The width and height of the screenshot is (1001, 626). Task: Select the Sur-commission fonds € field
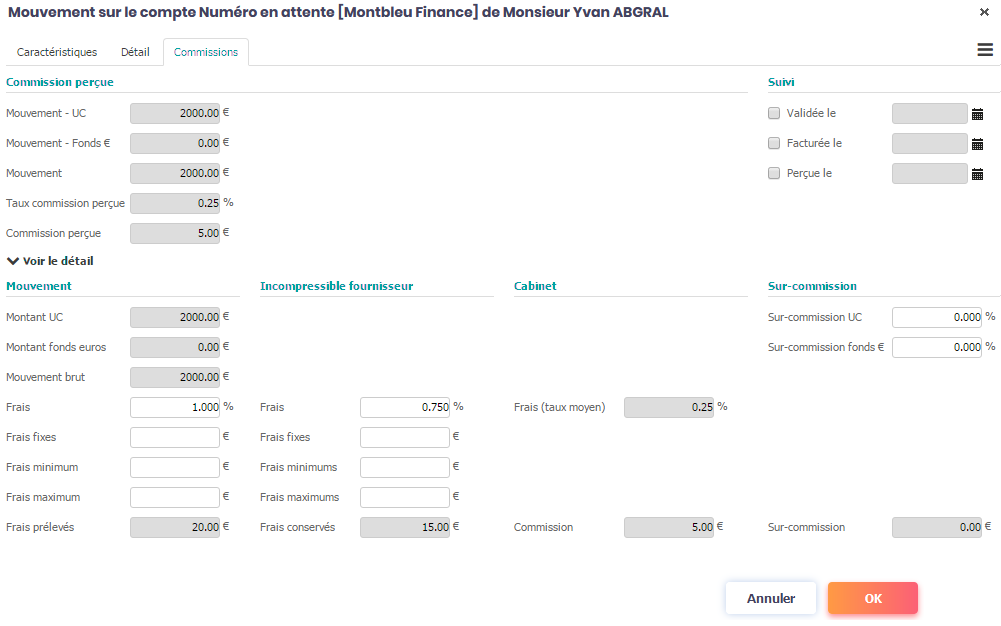pyautogui.click(x=936, y=347)
